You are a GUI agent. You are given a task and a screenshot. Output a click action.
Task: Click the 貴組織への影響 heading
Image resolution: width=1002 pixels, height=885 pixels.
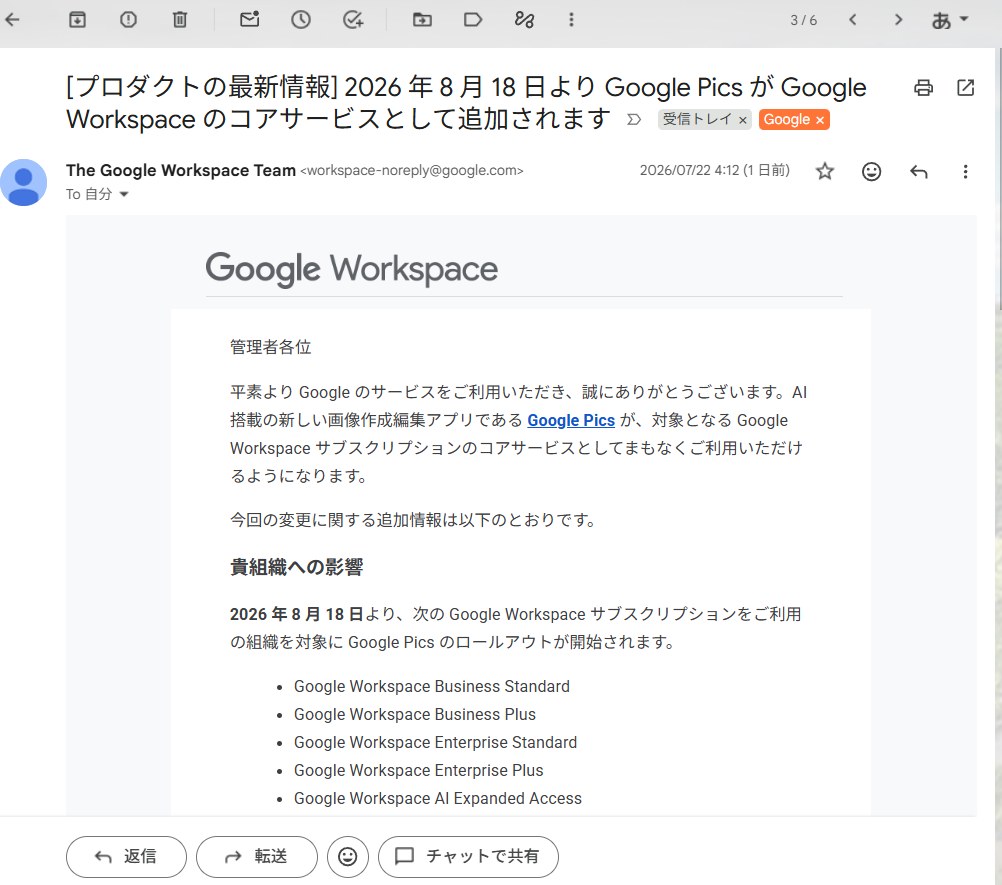[297, 567]
